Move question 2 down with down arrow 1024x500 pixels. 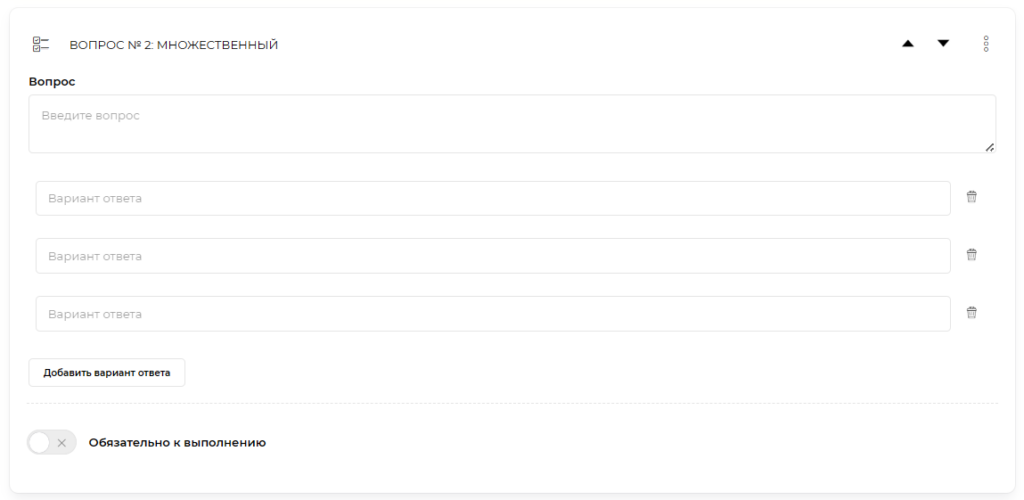[x=943, y=44]
